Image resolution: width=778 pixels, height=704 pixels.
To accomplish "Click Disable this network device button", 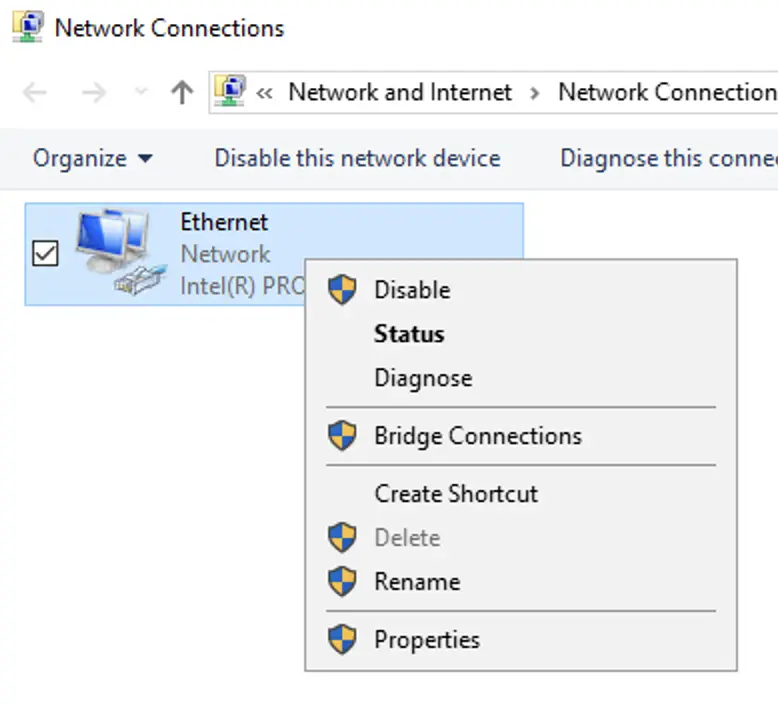I will pos(357,158).
